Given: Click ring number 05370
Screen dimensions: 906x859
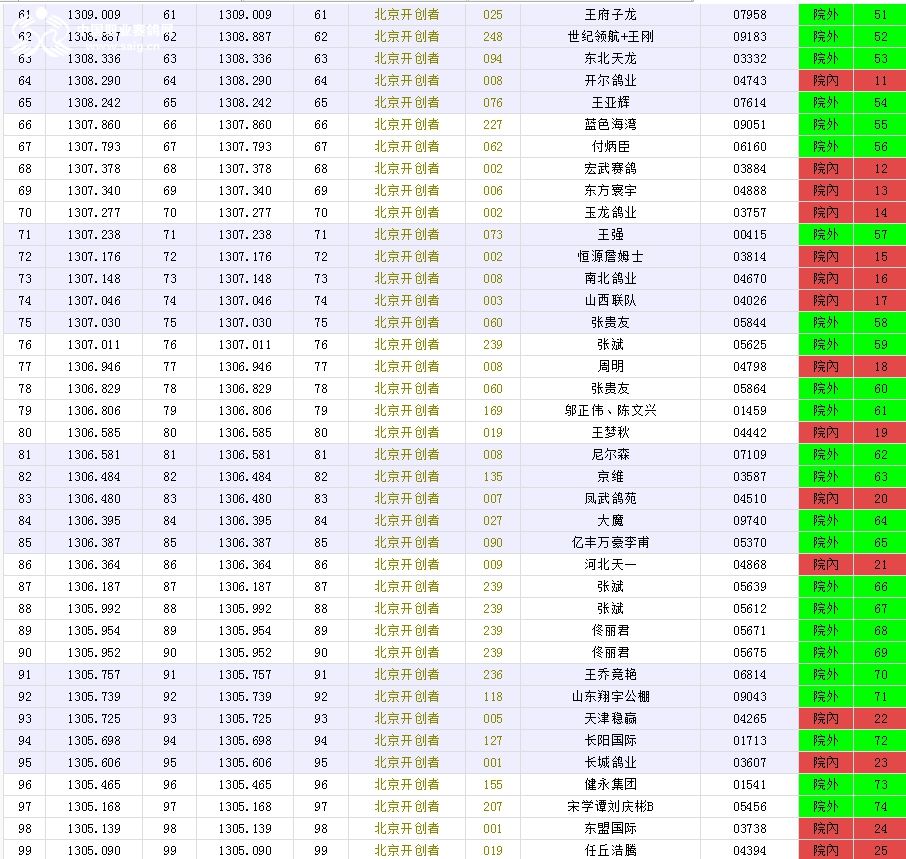Looking at the screenshot, I should (749, 543).
